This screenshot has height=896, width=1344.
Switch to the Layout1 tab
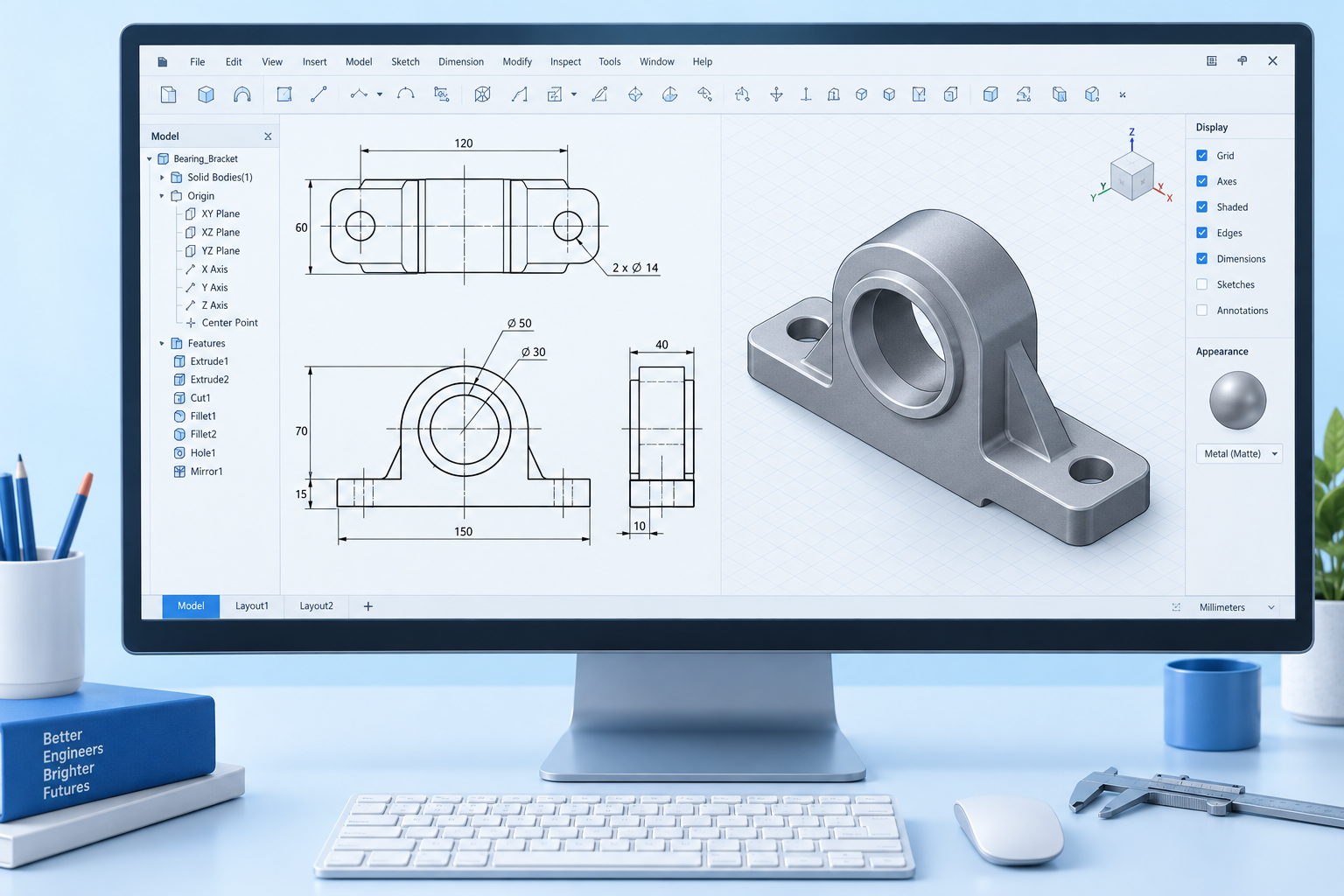click(x=252, y=606)
